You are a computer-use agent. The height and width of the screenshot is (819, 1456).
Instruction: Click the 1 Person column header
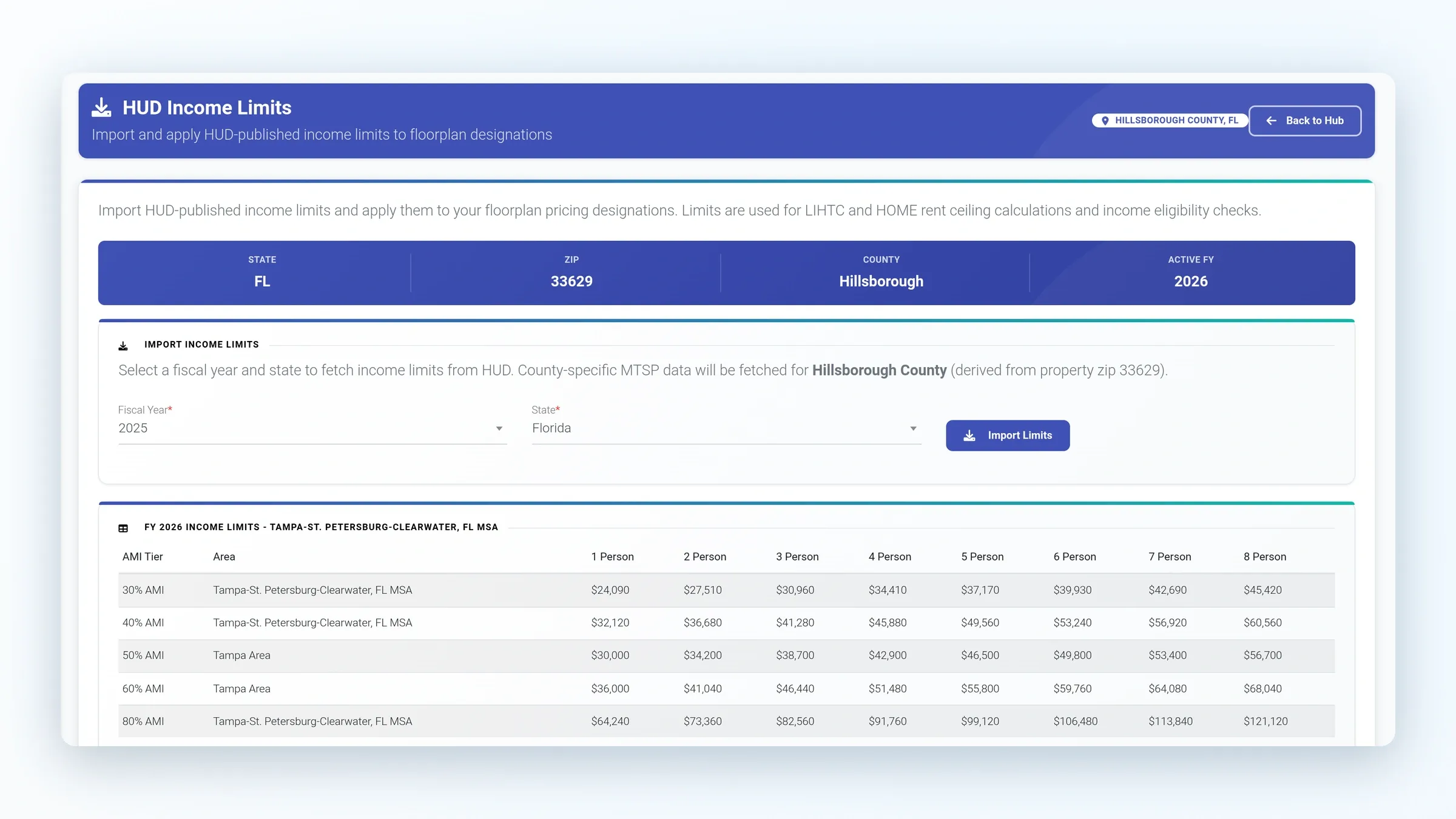point(612,557)
